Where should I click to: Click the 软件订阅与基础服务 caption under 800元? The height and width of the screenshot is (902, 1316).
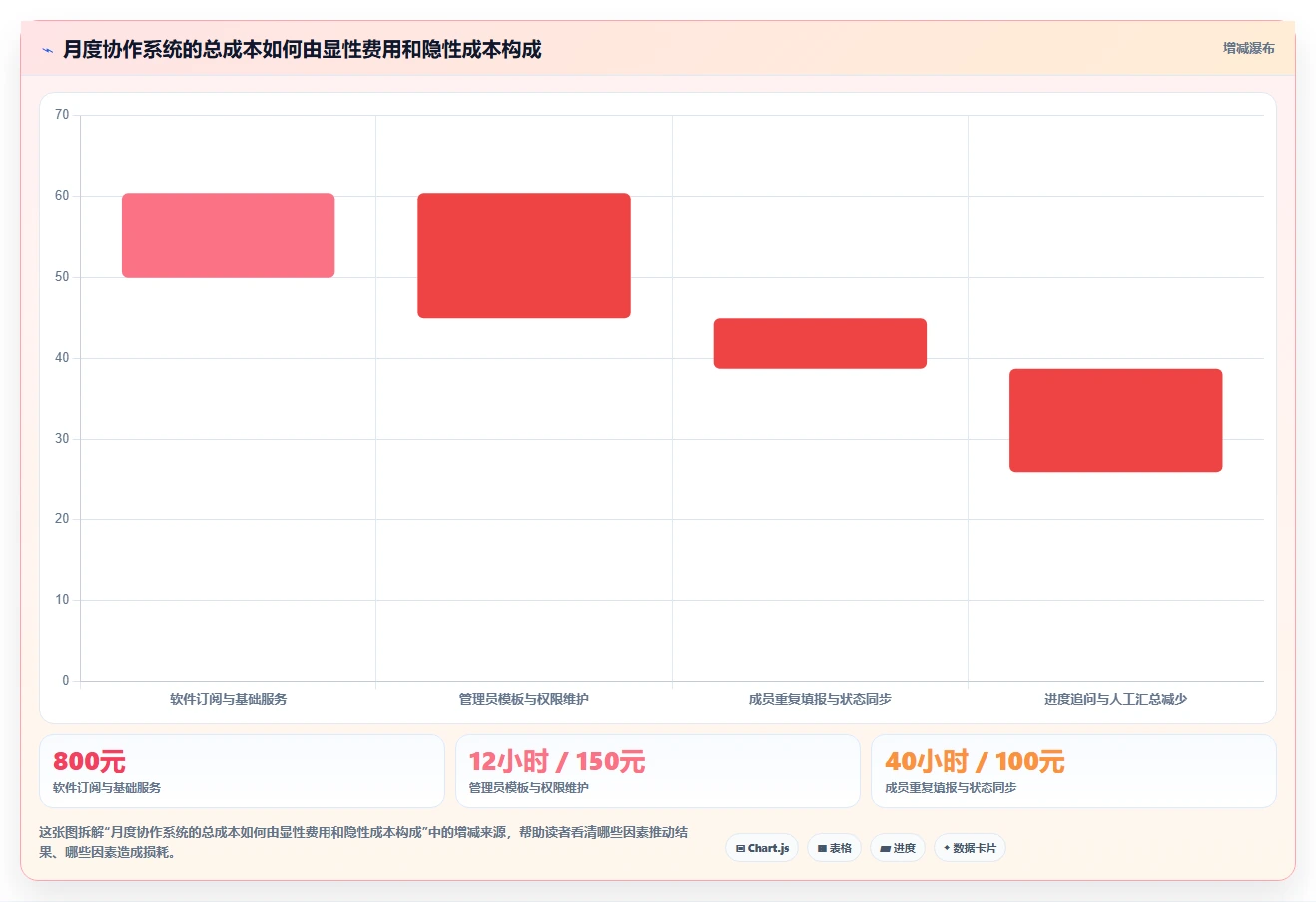pos(107,788)
